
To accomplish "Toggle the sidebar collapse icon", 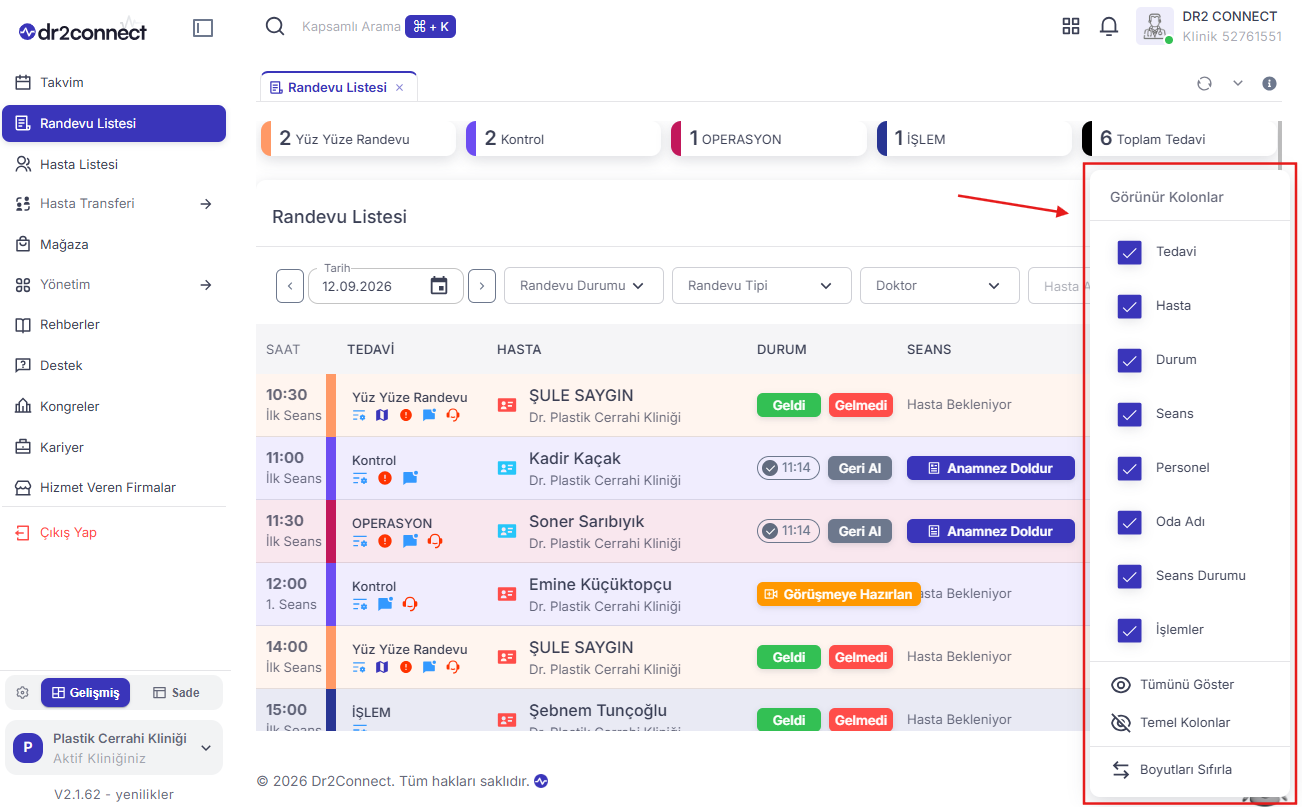I will (203, 28).
